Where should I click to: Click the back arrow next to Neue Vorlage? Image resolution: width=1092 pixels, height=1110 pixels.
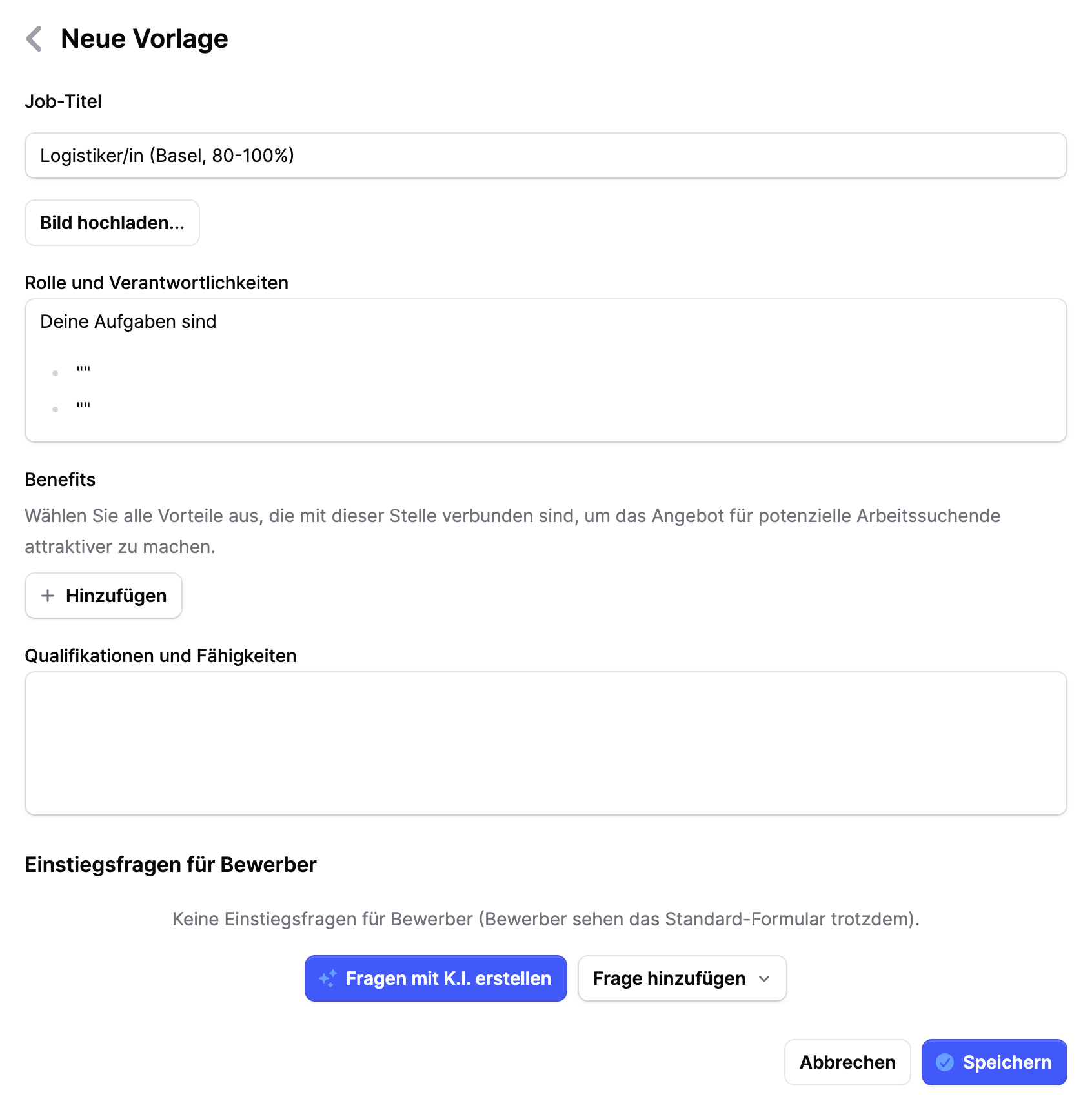[34, 39]
